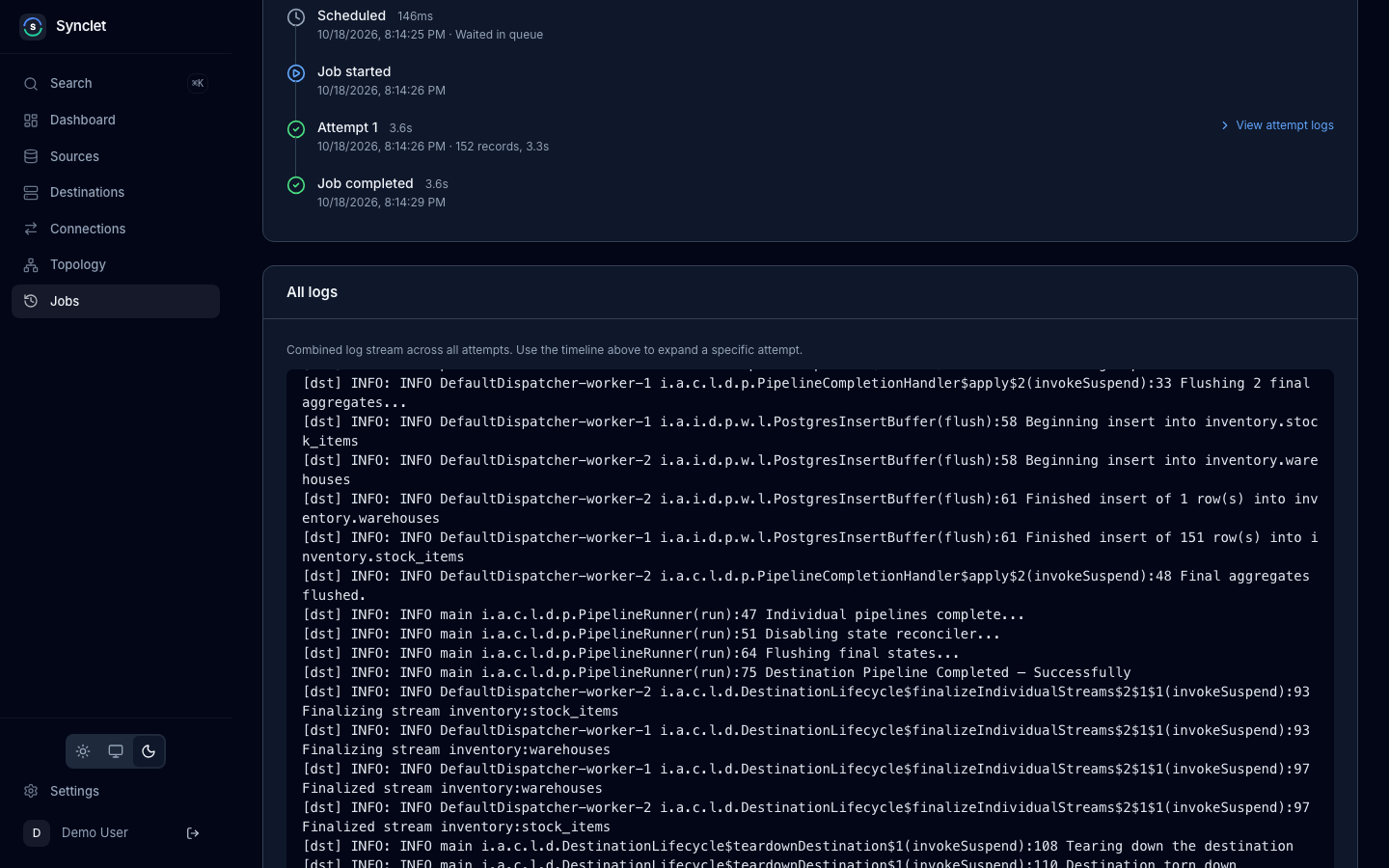Viewport: 1389px width, 868px height.
Task: Open Search in the sidebar
Action: click(116, 84)
